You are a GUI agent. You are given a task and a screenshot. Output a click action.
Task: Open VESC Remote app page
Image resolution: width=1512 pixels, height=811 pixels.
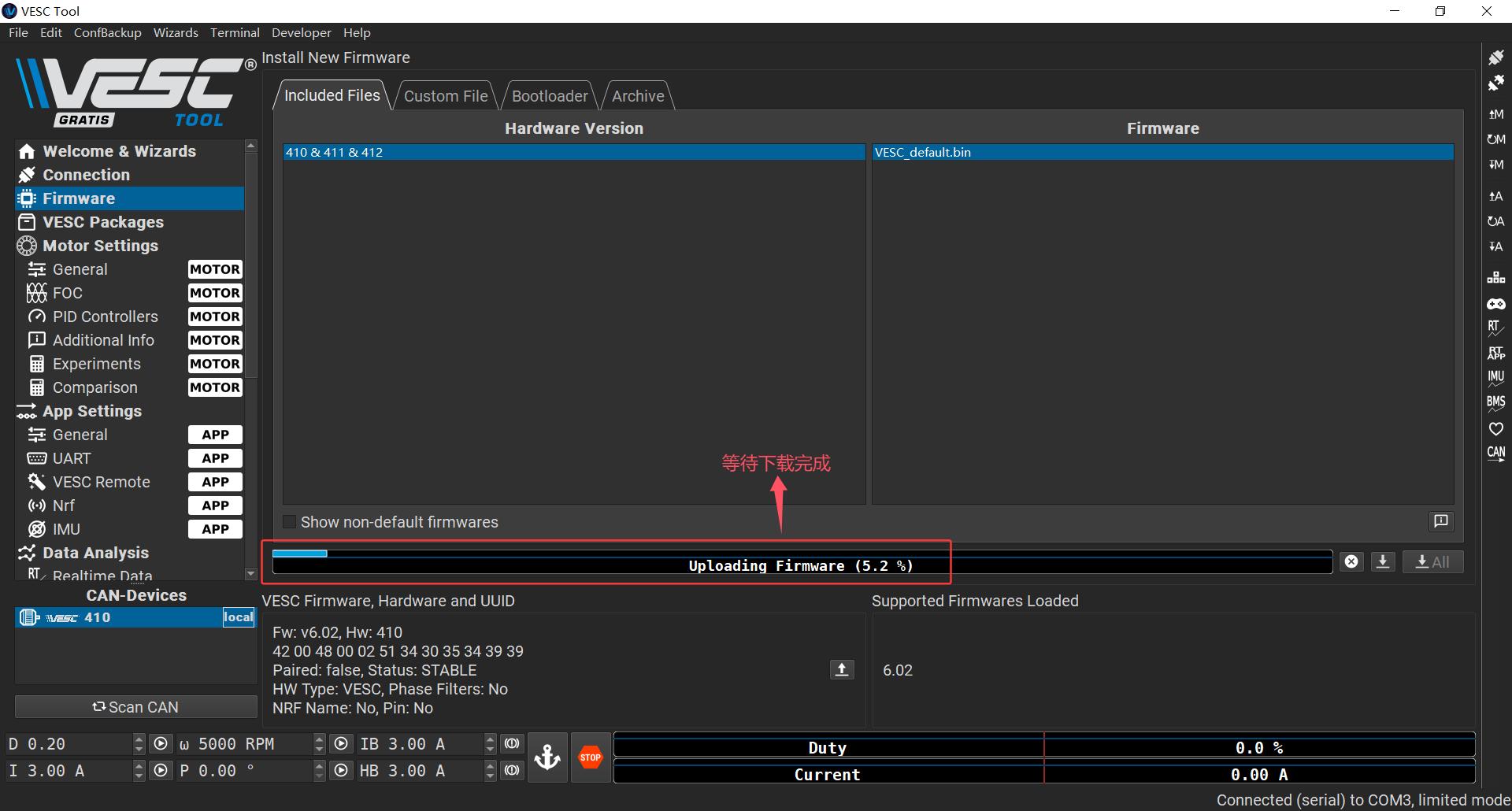tap(130, 482)
